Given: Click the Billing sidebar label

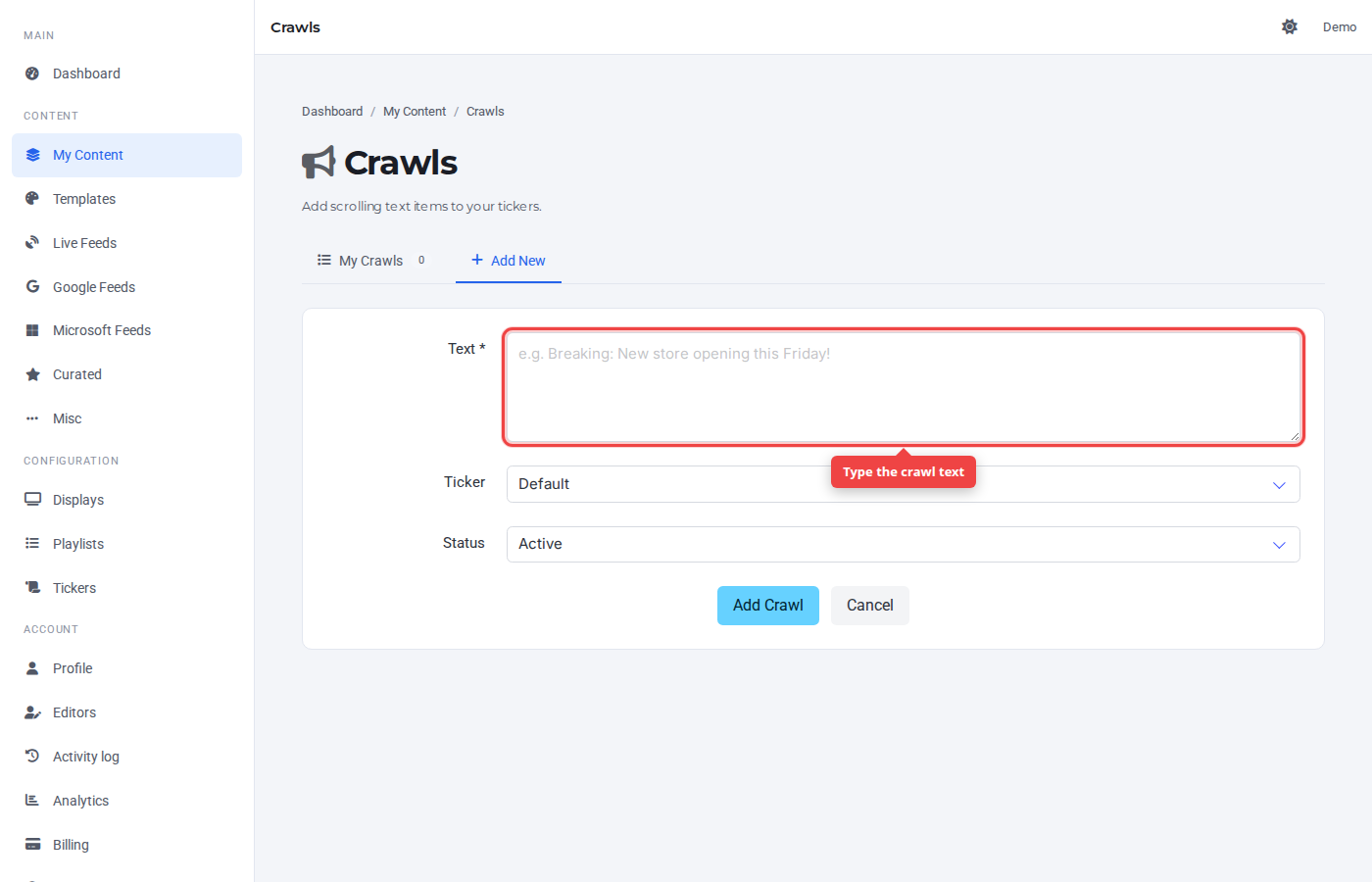Looking at the screenshot, I should click(71, 845).
